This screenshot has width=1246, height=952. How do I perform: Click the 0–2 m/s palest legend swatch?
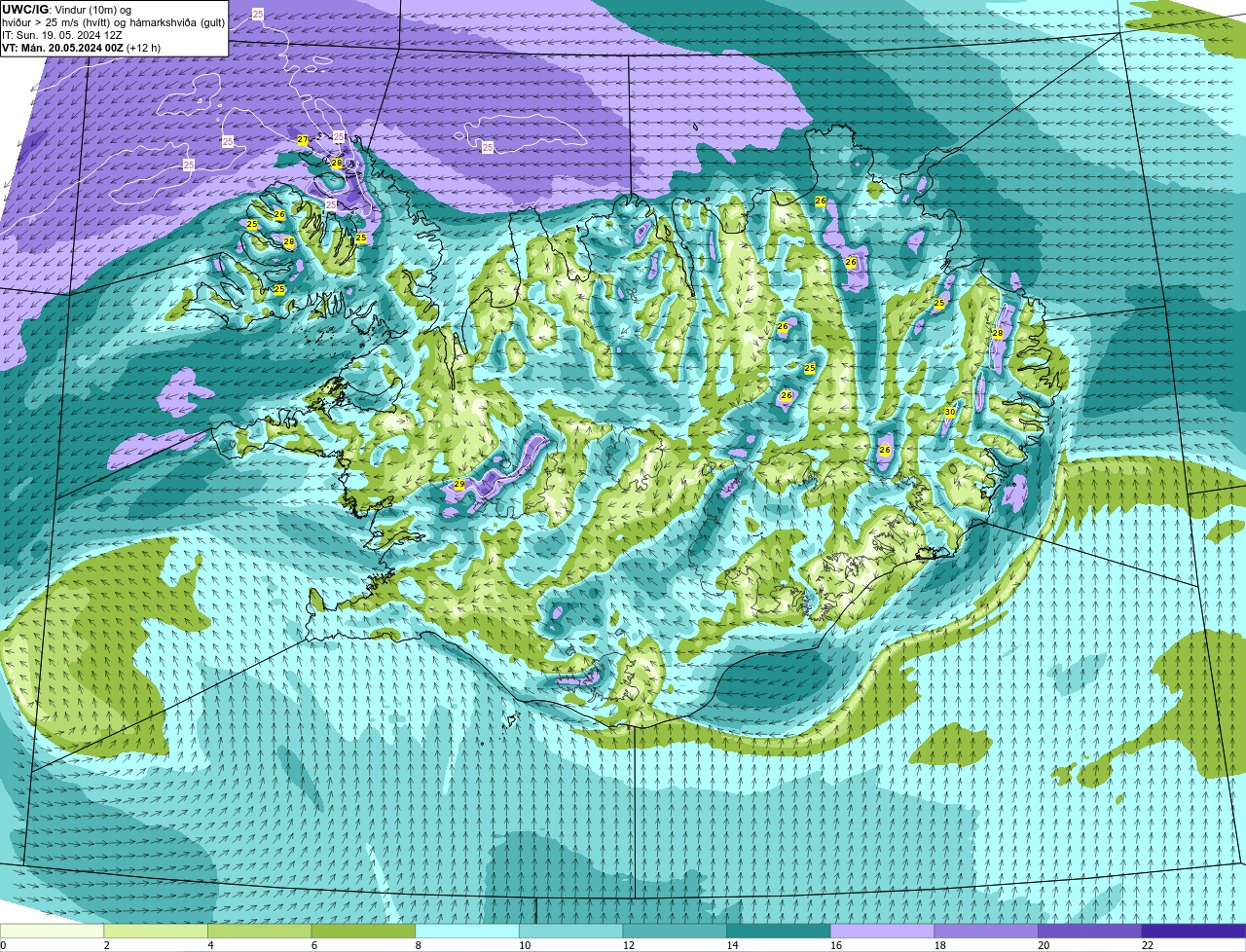(52, 932)
